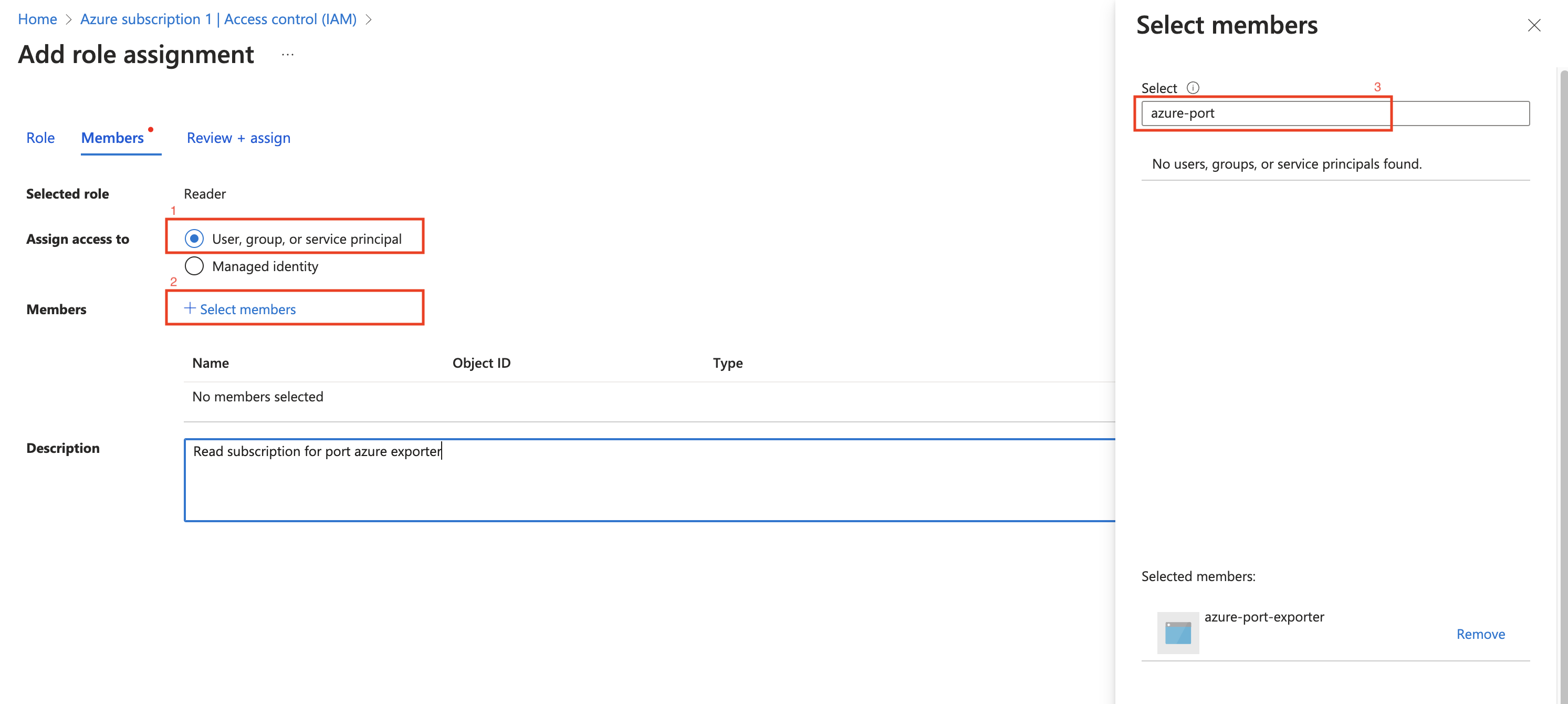The image size is (1568, 704).
Task: Switch to the Role tab
Action: click(40, 138)
